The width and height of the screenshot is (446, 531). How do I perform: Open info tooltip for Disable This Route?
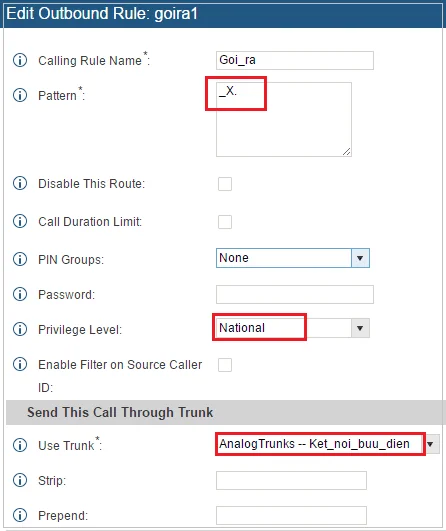(x=20, y=183)
